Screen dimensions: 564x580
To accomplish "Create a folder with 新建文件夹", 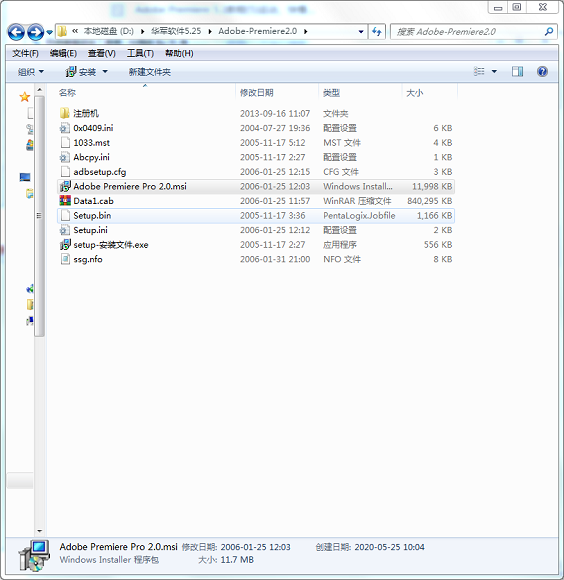I will (149, 72).
